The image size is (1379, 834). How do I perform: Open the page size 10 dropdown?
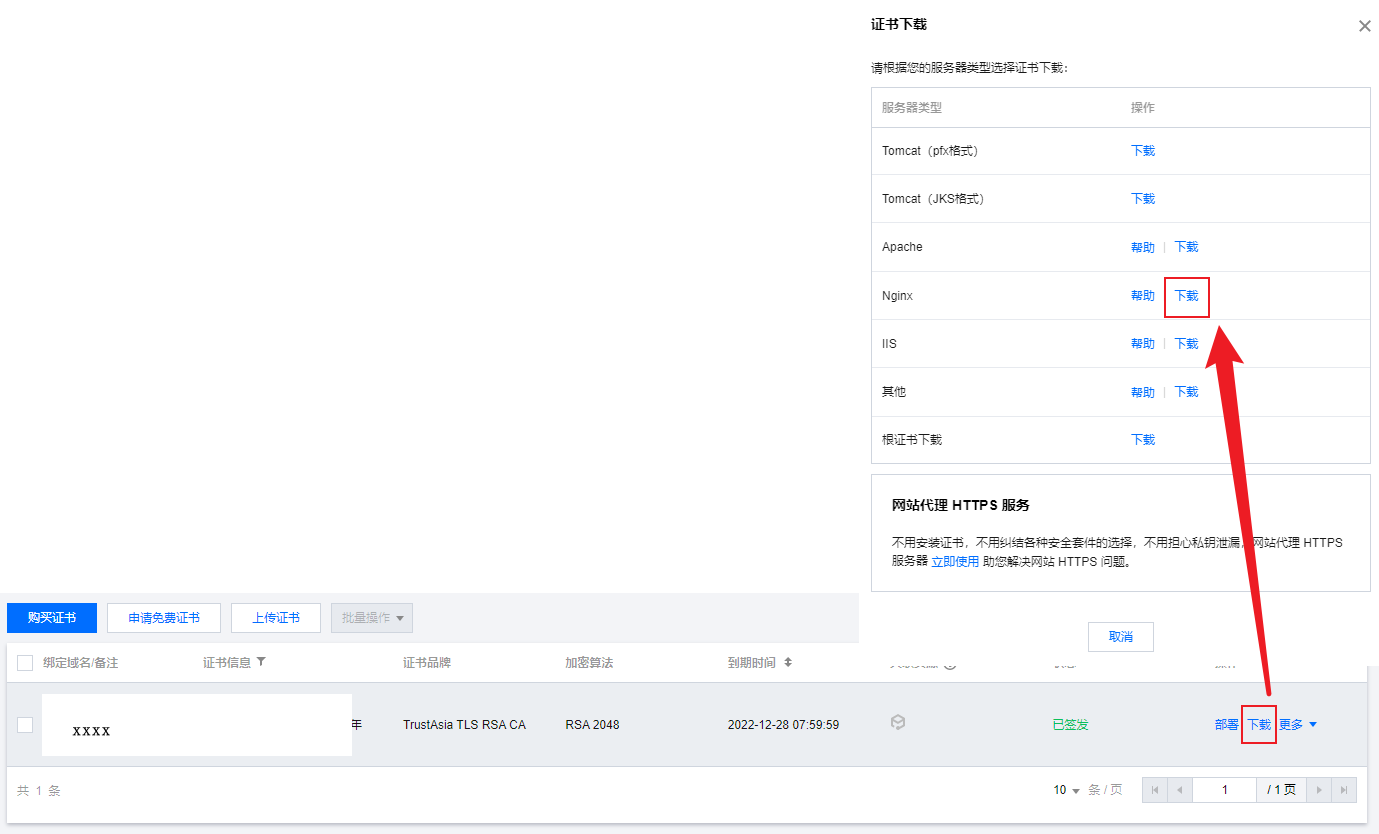pos(1063,789)
